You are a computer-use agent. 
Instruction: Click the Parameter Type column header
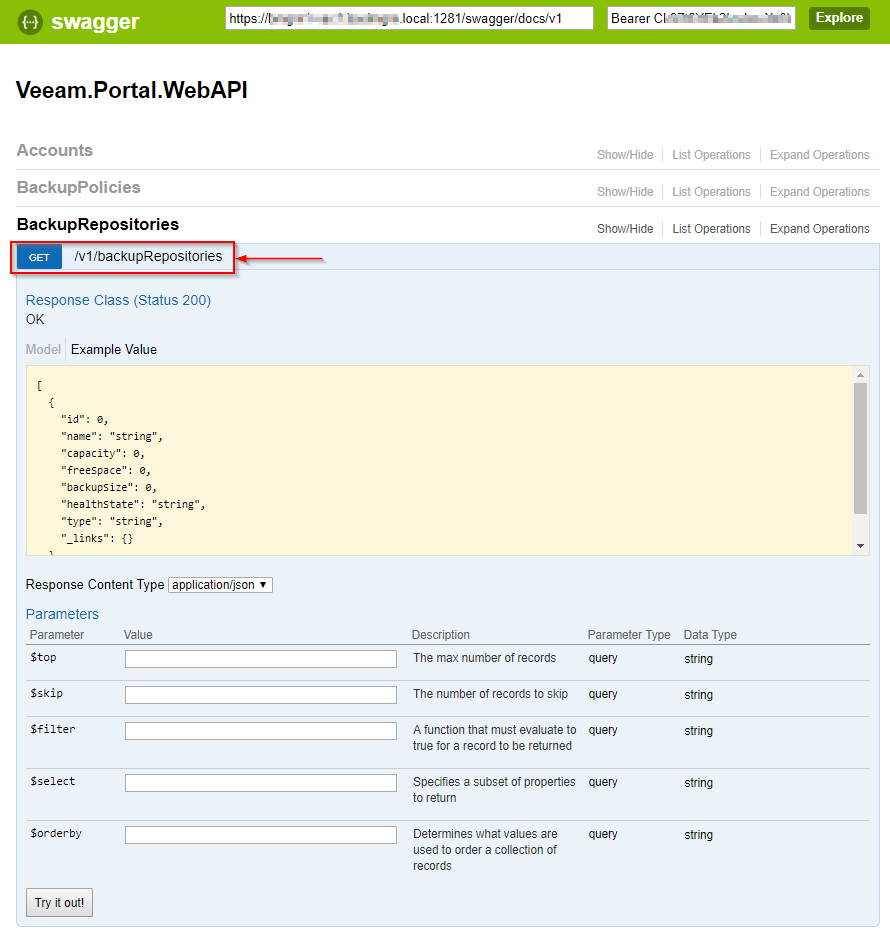click(x=629, y=635)
